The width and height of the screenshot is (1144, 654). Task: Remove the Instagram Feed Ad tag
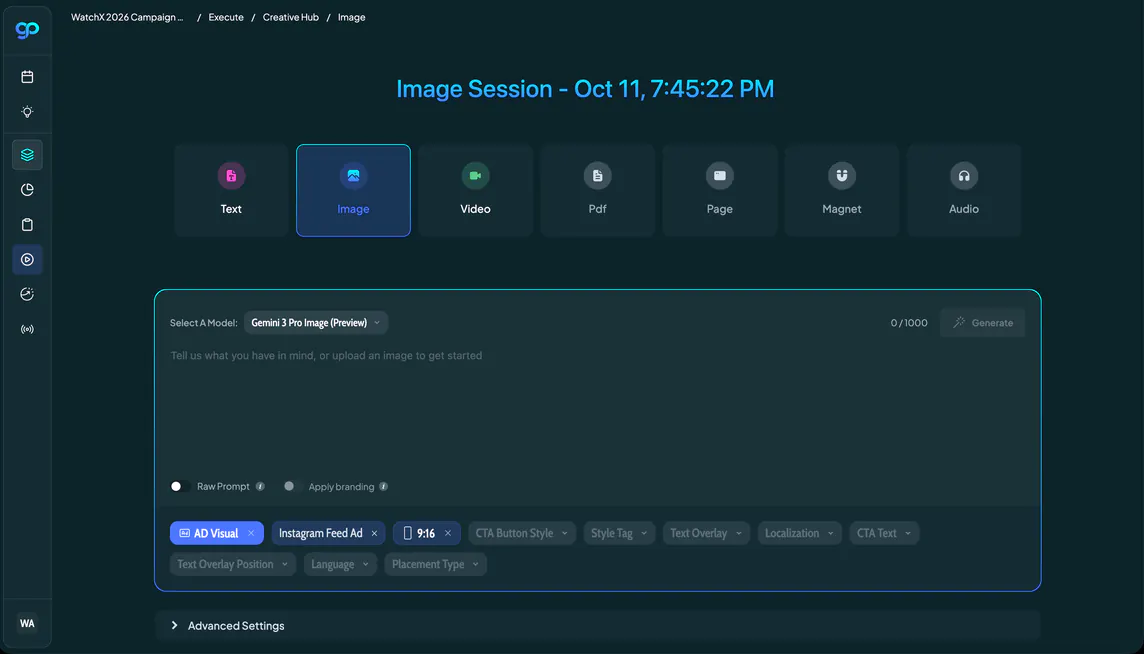coord(374,533)
